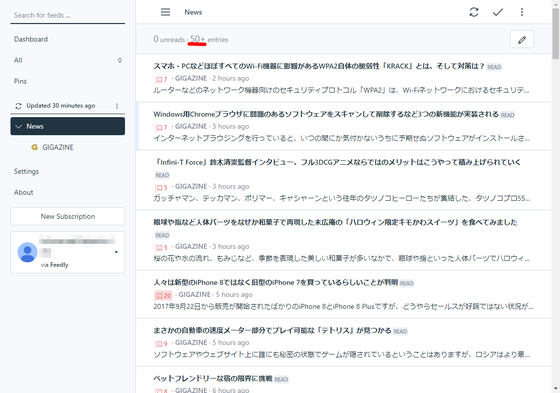Viewport: 560px width, 393px height.
Task: Click the bookmark count 20 on the iPhone article
Action: click(164, 295)
